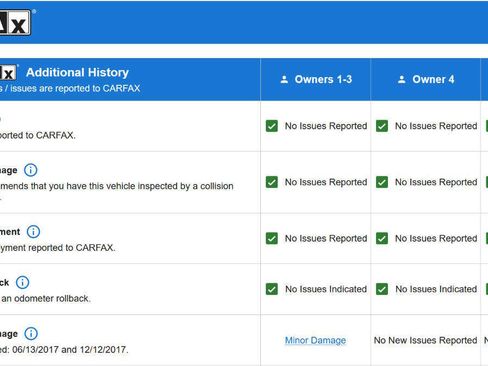Click 'No Issues Indicated' text under Owners 1-3
The height and width of the screenshot is (366, 488).
pos(326,289)
